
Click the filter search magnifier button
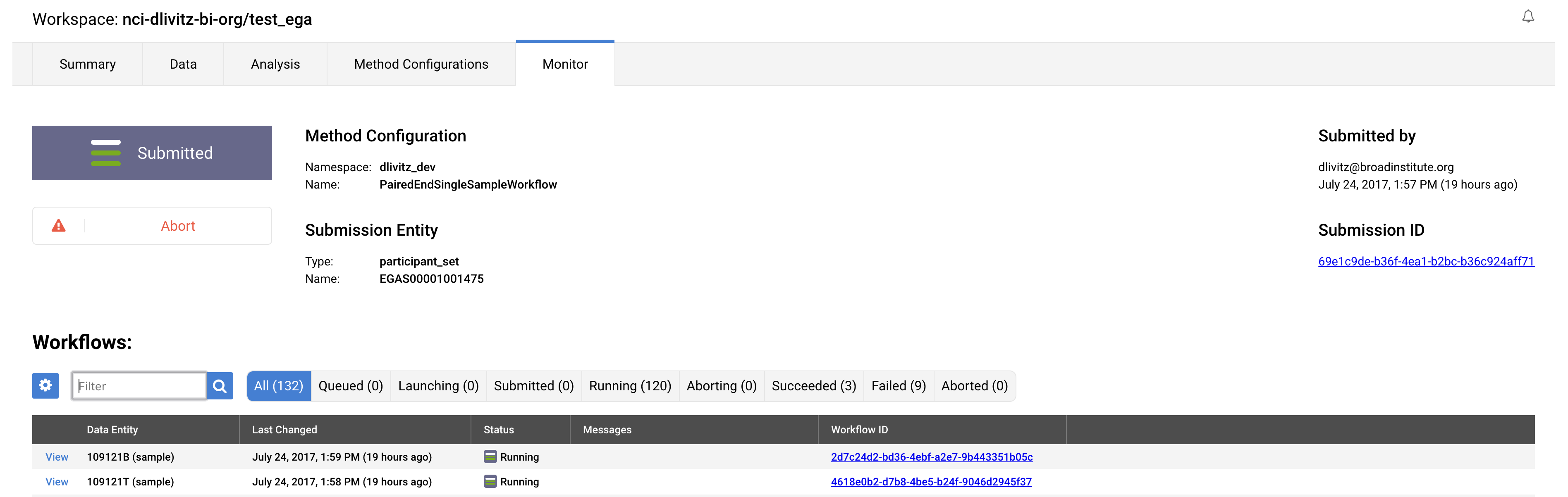(x=220, y=386)
